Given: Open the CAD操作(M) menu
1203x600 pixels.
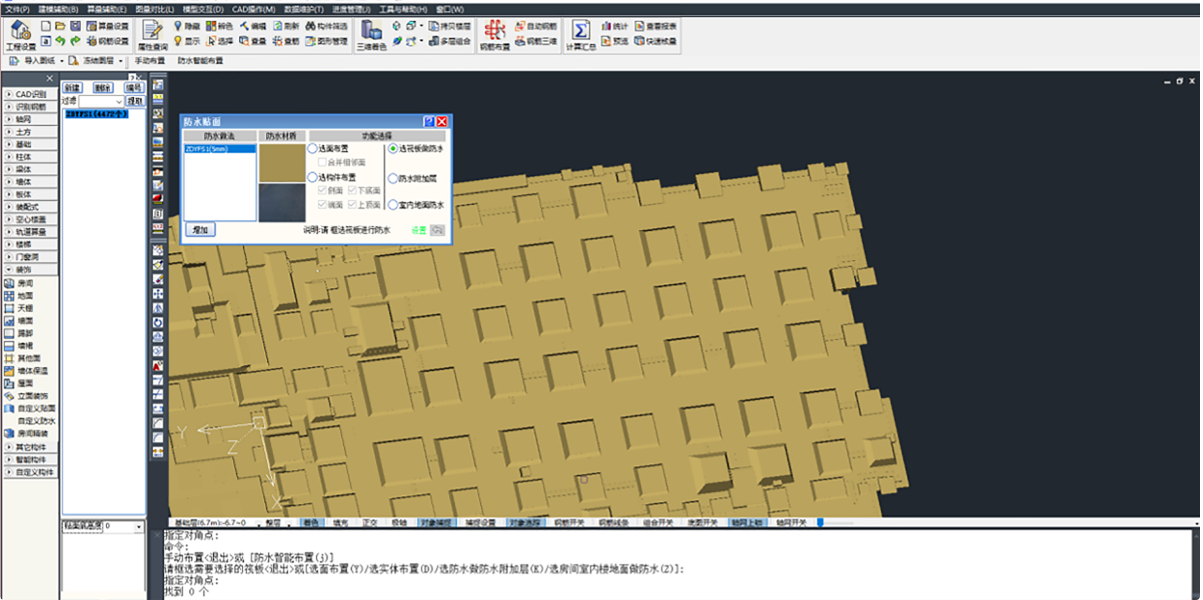Looking at the screenshot, I should 254,8.
